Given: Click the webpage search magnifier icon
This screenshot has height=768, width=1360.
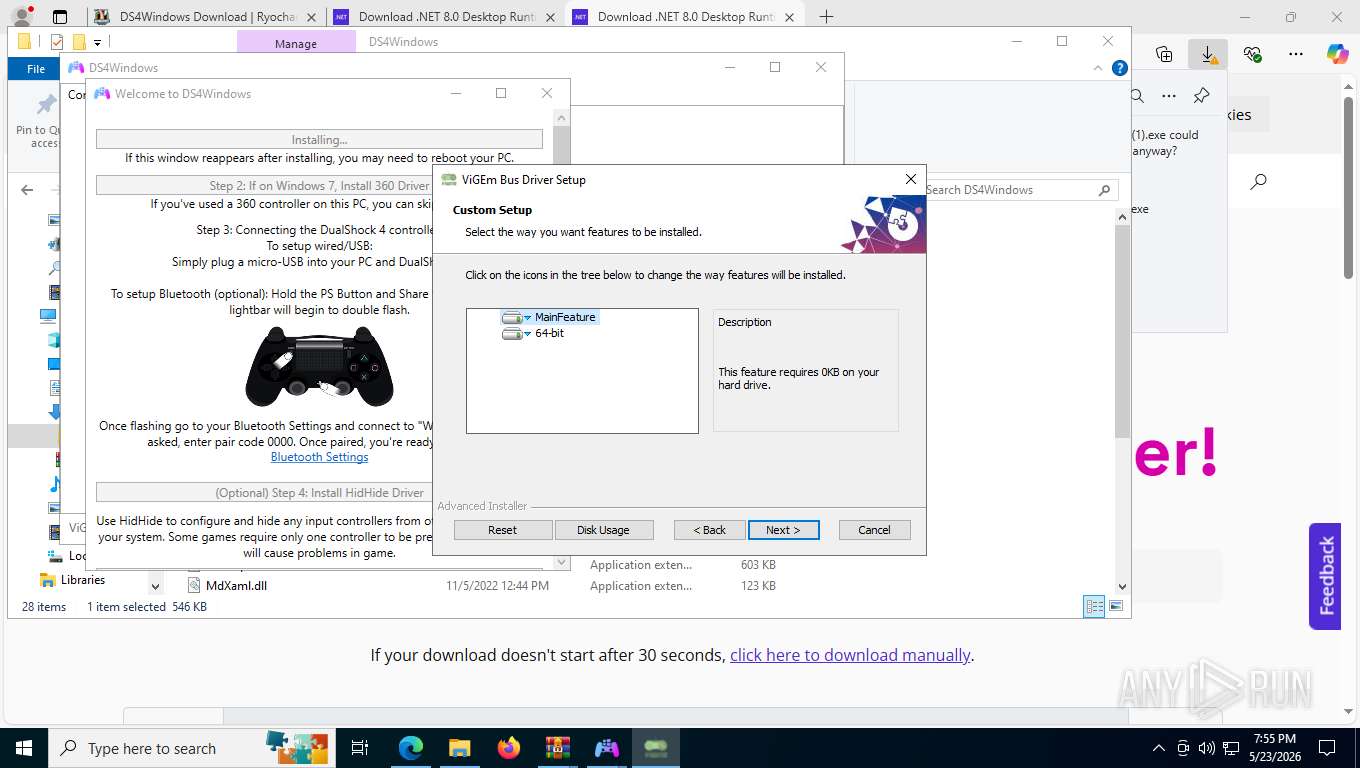Looking at the screenshot, I should tap(1259, 181).
